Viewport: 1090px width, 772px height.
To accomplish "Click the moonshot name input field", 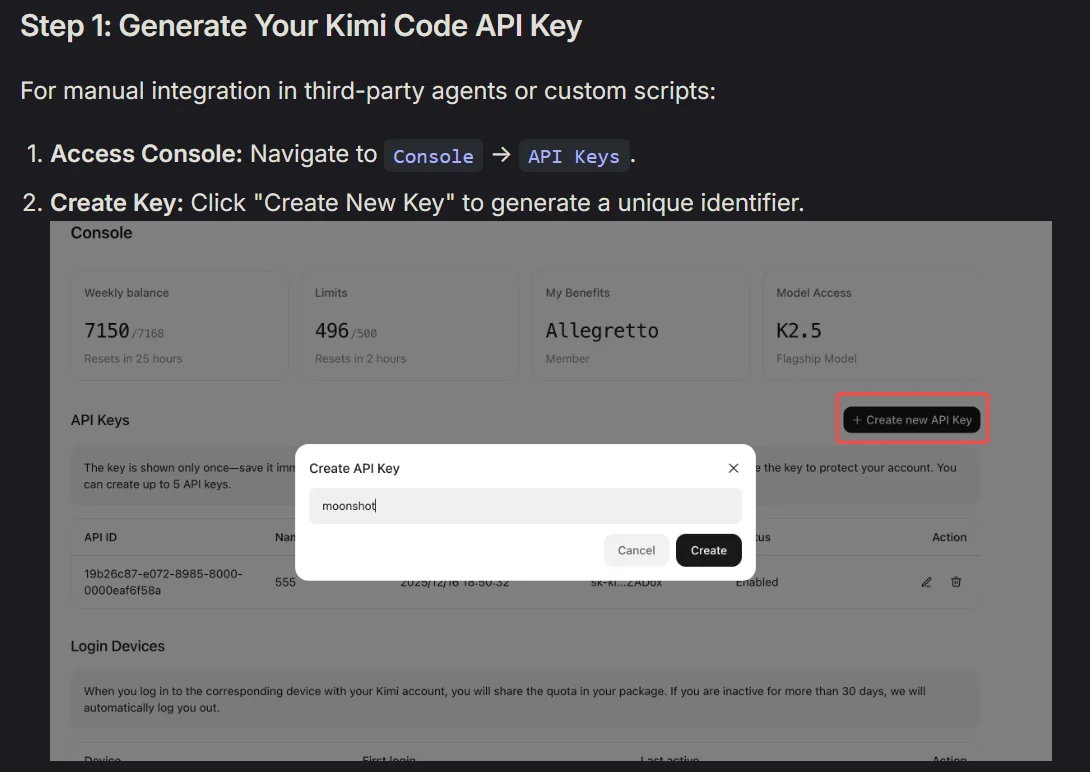I will (x=525, y=506).
